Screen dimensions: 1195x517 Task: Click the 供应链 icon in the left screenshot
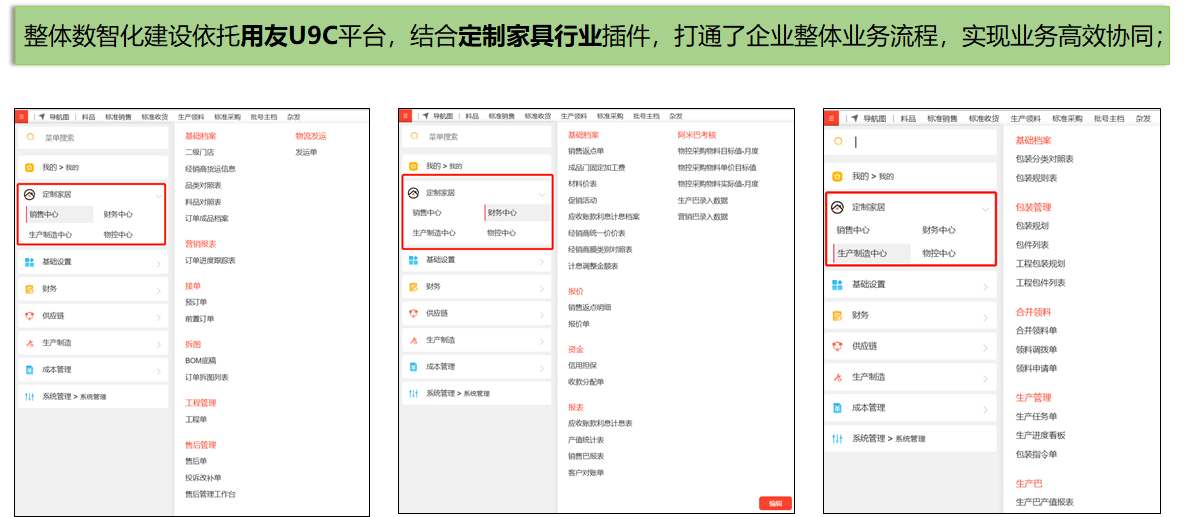pyautogui.click(x=30, y=316)
